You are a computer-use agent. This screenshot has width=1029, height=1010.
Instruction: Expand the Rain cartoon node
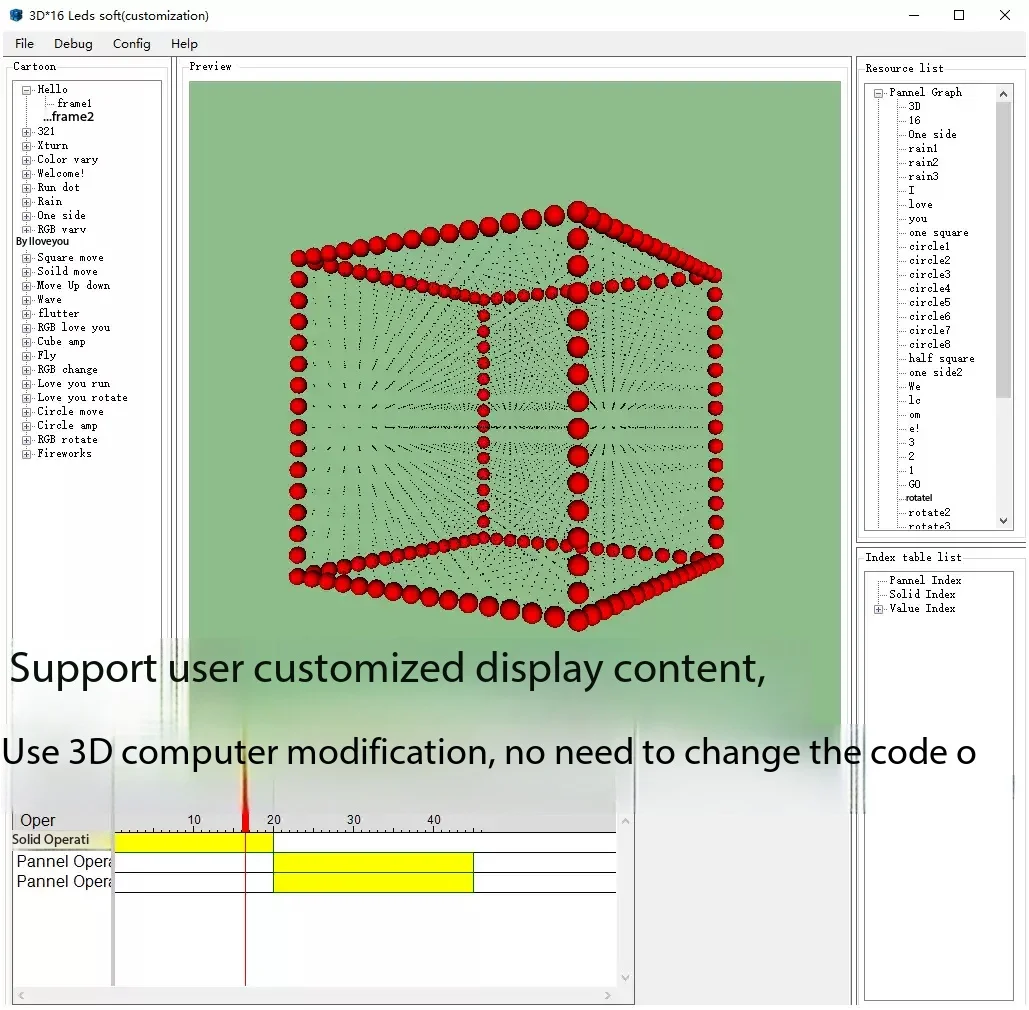pyautogui.click(x=26, y=202)
